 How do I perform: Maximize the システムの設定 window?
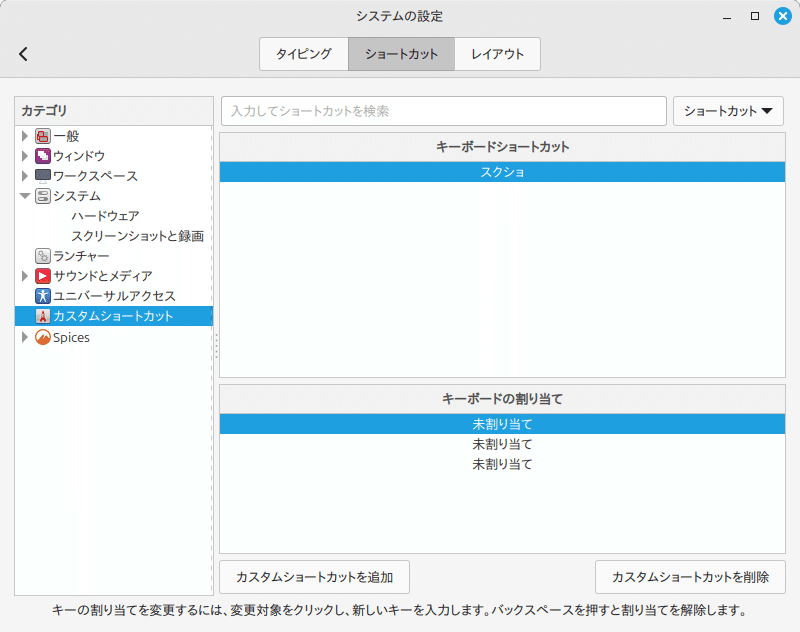click(x=755, y=16)
